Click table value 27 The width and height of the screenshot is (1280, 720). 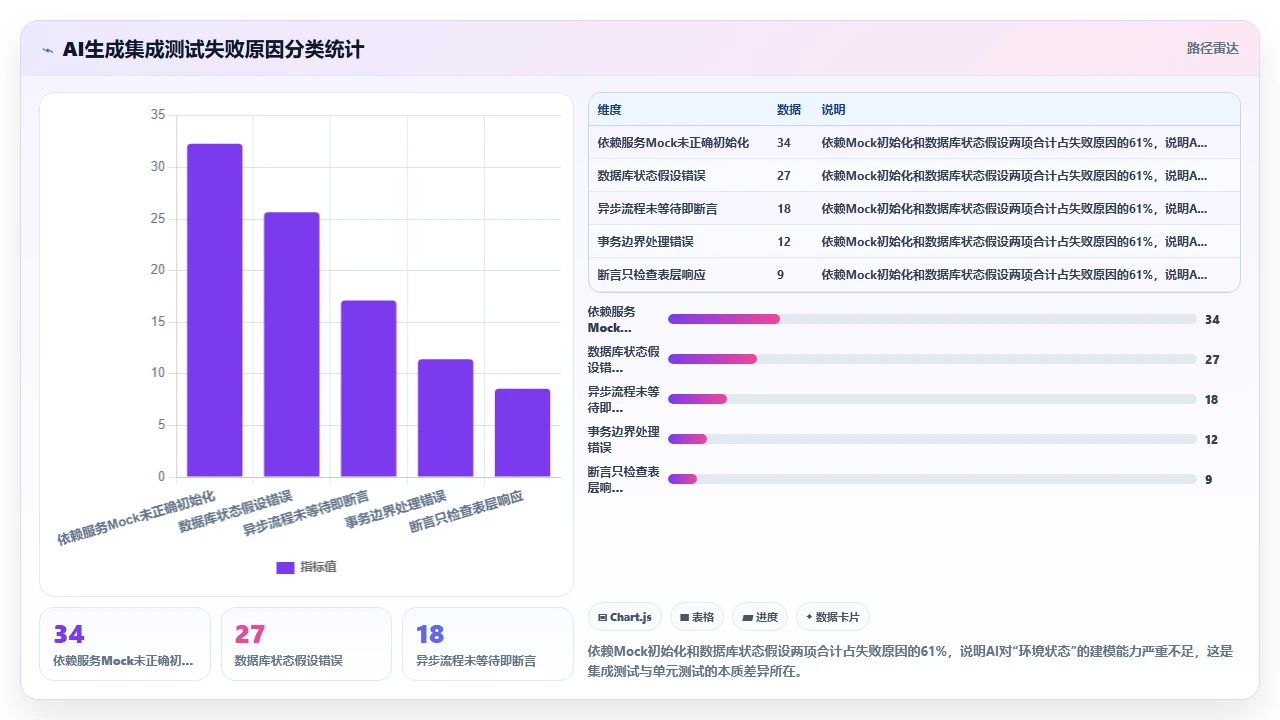click(784, 176)
